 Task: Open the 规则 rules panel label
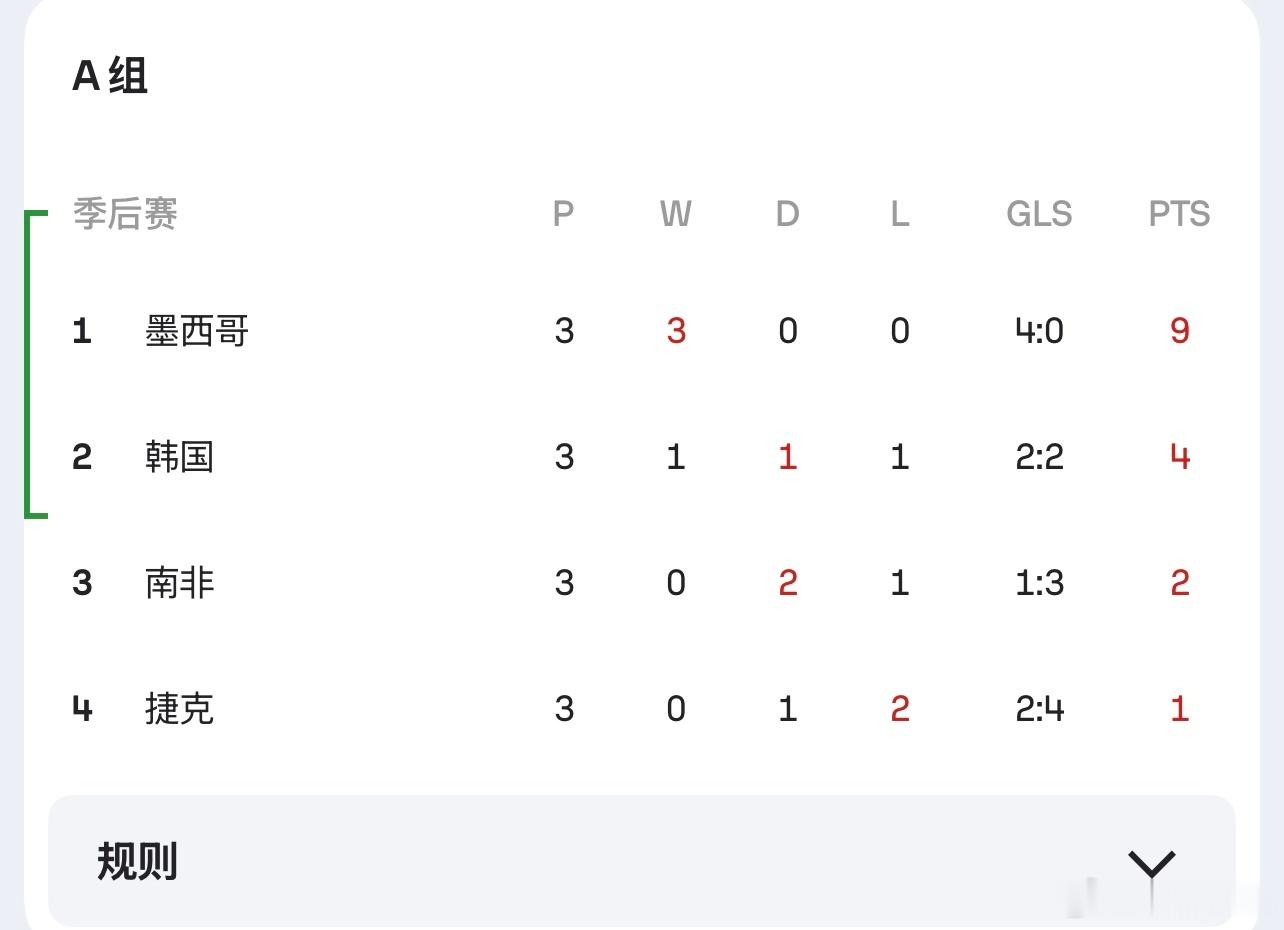[137, 861]
